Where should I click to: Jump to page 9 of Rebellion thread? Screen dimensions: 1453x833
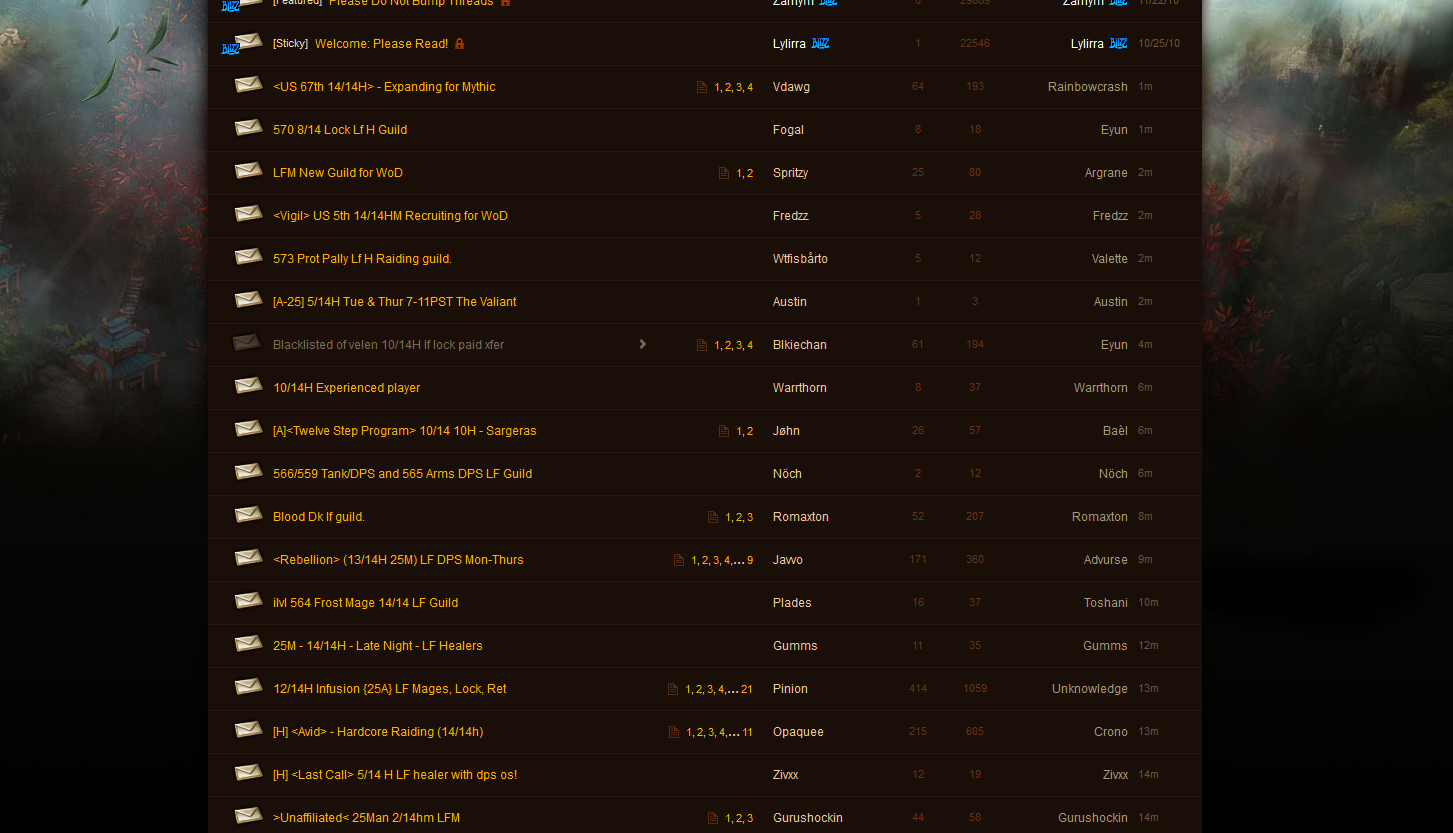[749, 560]
